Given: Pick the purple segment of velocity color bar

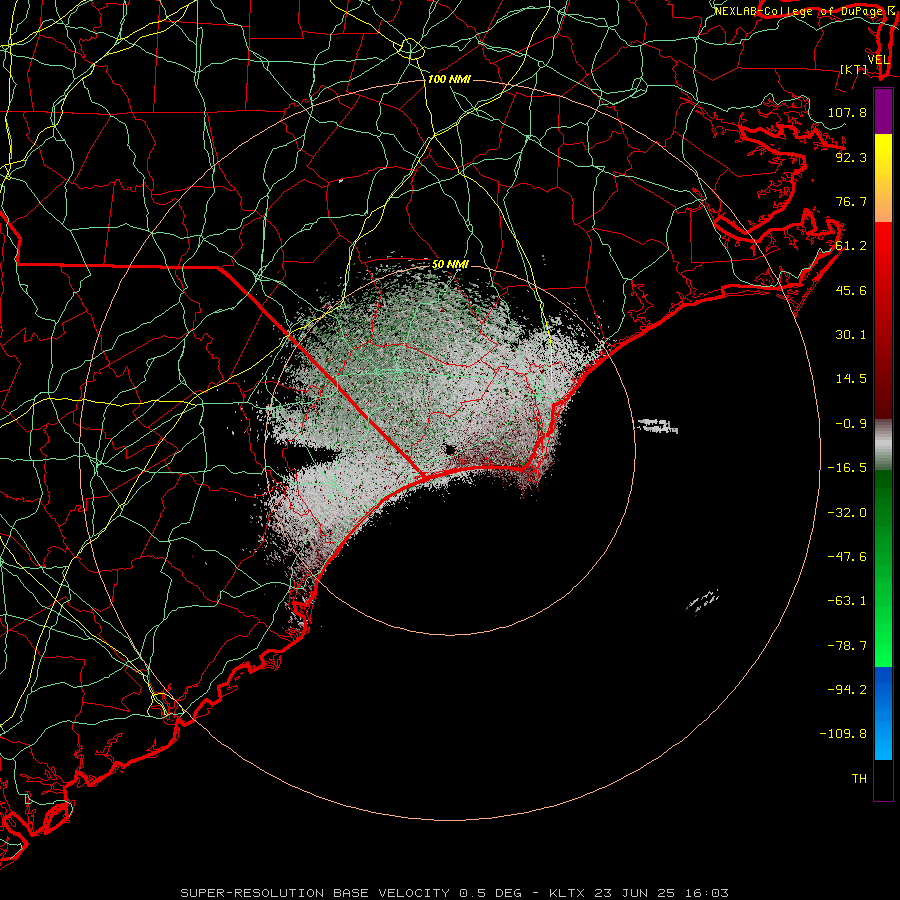Looking at the screenshot, I should [883, 111].
